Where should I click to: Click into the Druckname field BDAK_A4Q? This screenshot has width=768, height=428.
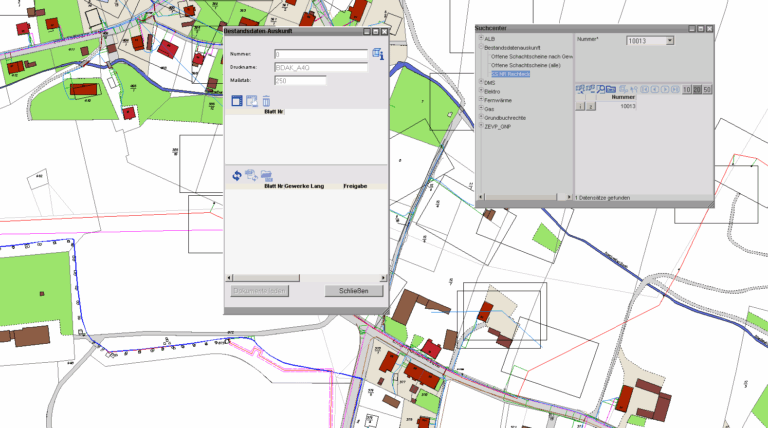[x=321, y=68]
